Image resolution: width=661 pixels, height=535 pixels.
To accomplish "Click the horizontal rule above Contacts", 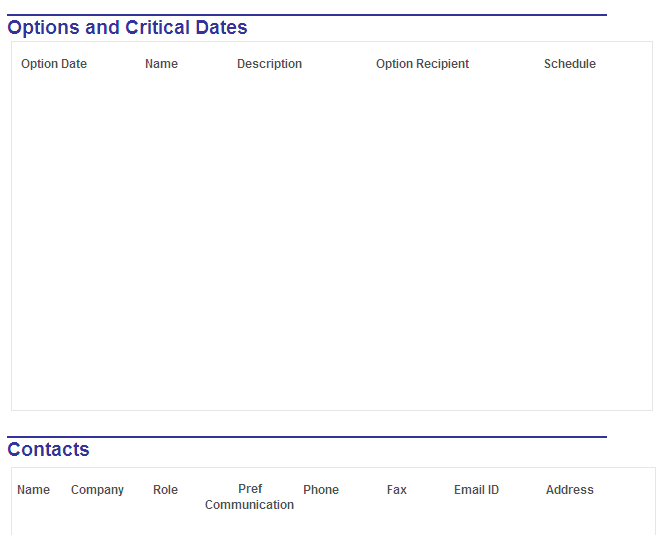I will (x=307, y=437).
